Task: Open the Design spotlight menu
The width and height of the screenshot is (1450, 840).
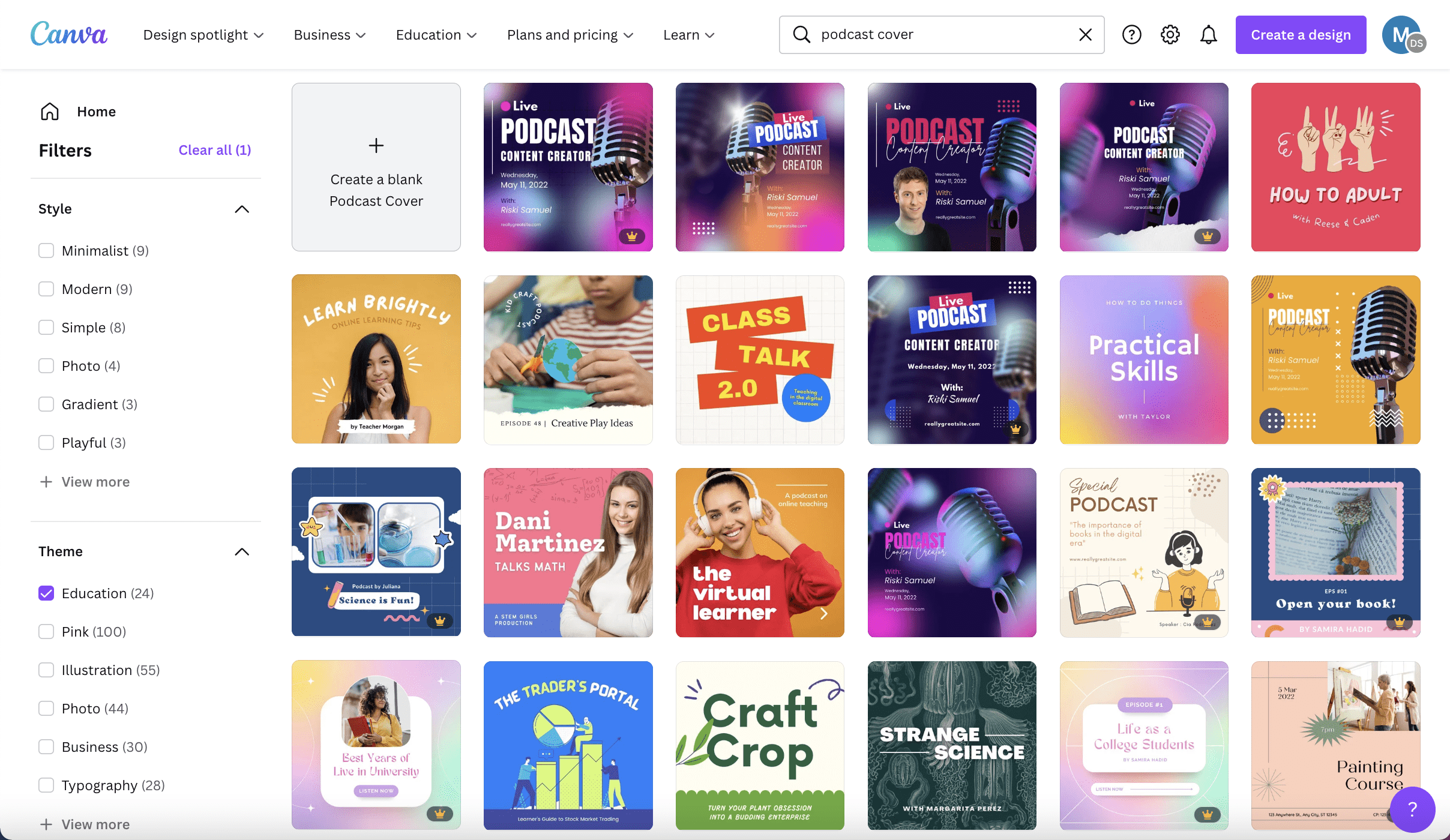Action: 203,35
